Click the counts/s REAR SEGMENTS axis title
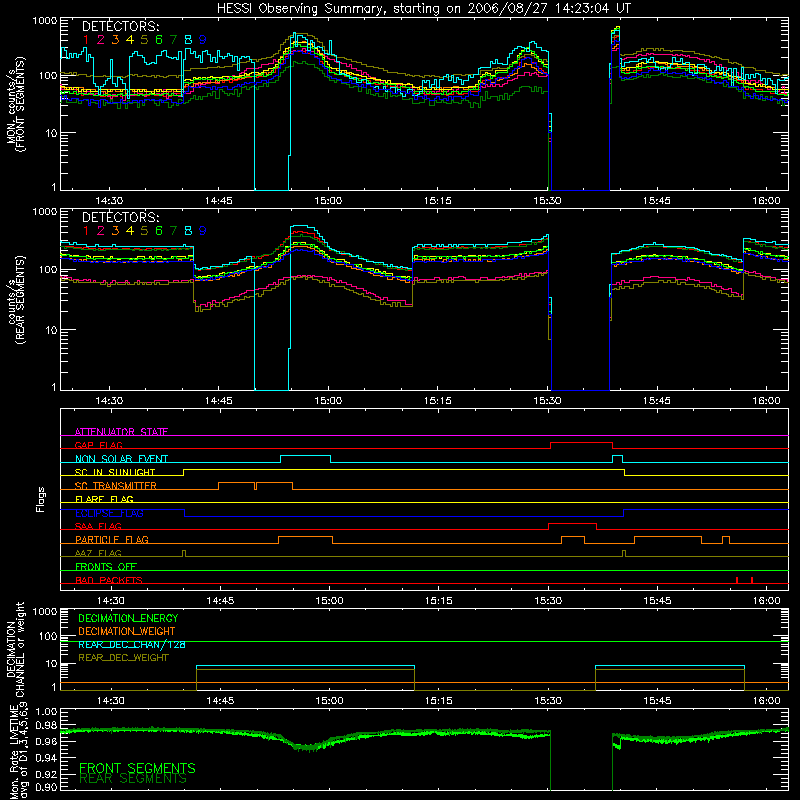Viewport: 800px width, 800px height. point(16,300)
